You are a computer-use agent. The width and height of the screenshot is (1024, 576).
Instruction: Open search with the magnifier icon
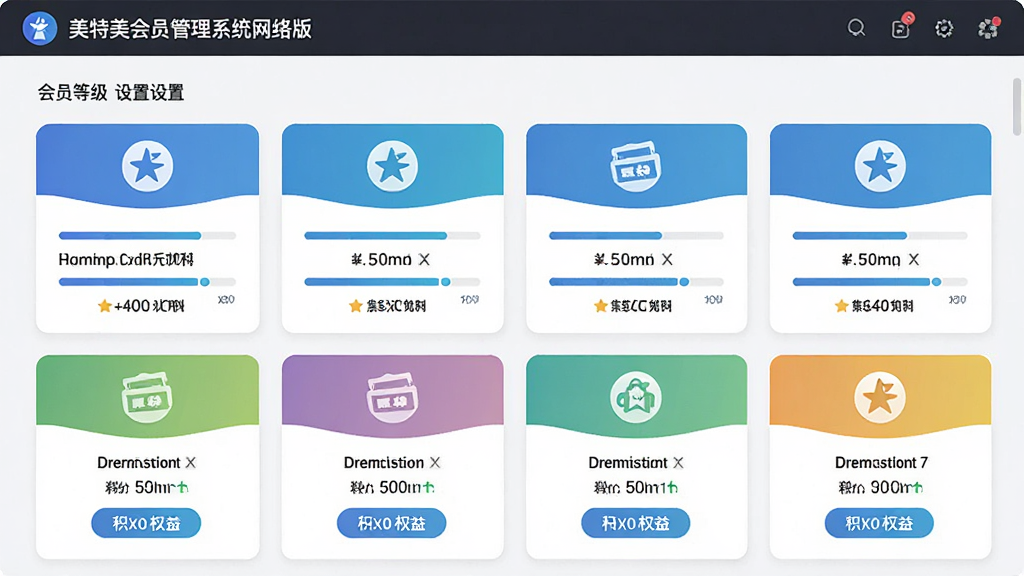pyautogui.click(x=856, y=28)
